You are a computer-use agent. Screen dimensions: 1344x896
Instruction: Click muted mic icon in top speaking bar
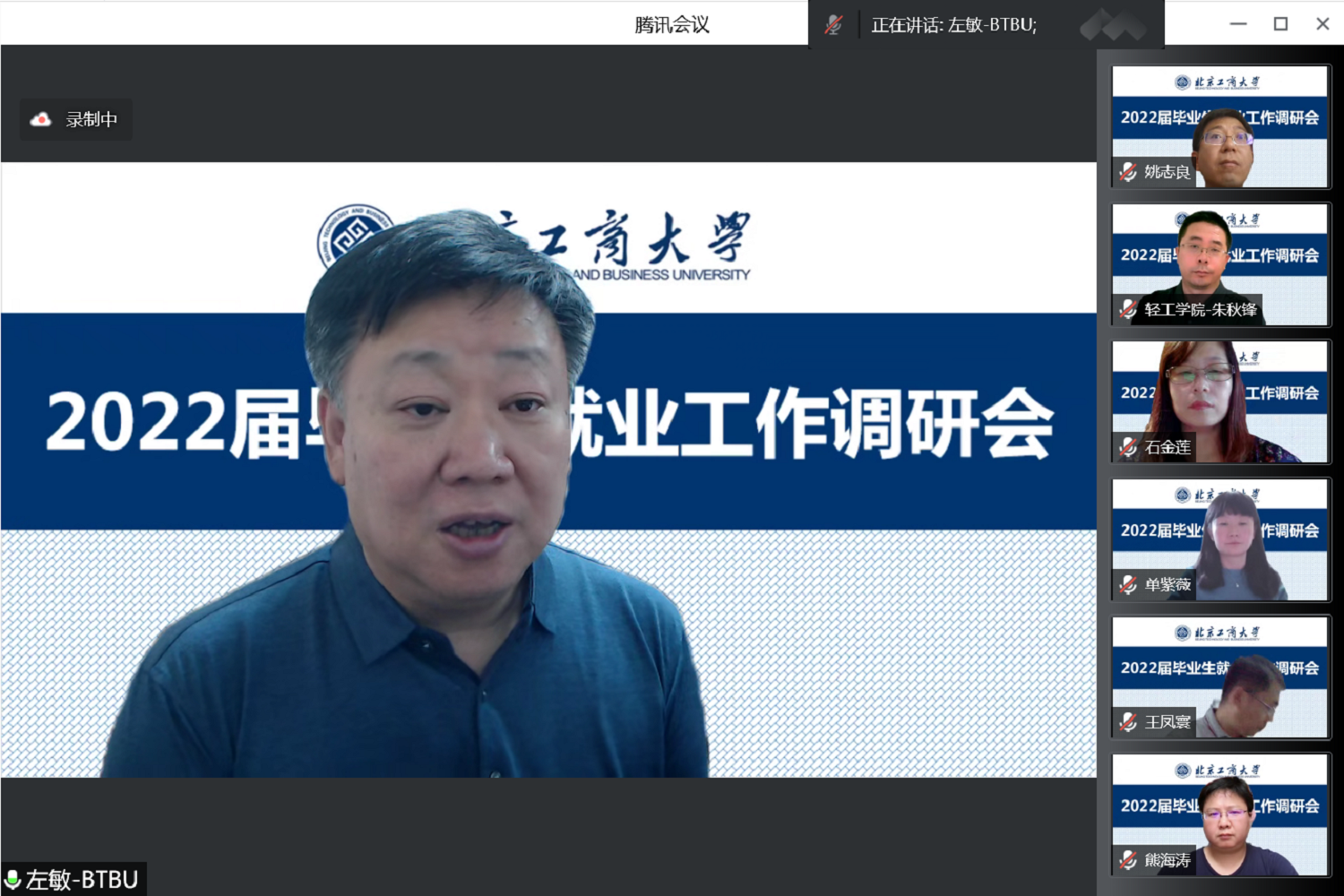coord(833,25)
